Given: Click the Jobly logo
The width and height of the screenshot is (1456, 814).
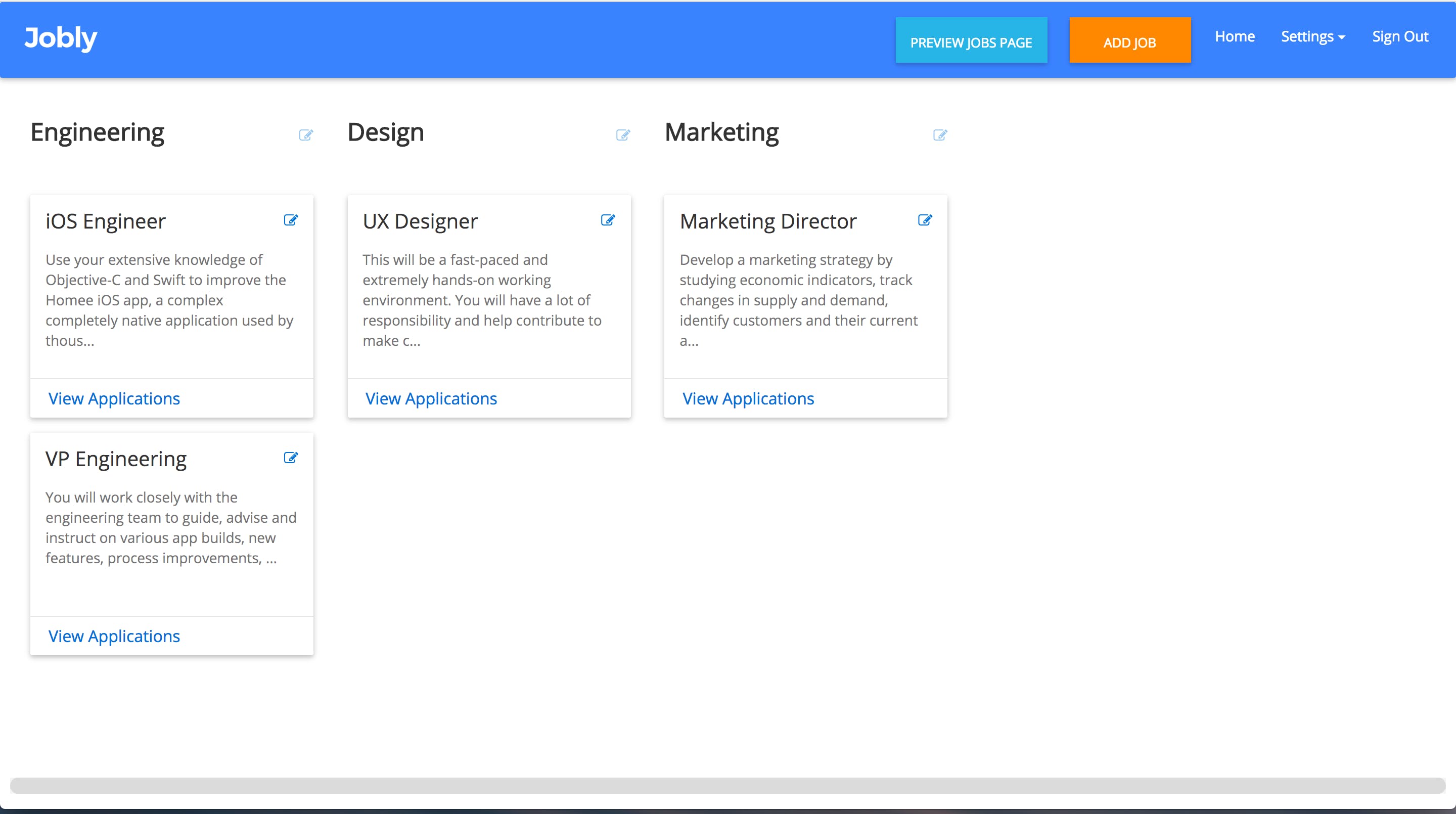Looking at the screenshot, I should (x=61, y=38).
